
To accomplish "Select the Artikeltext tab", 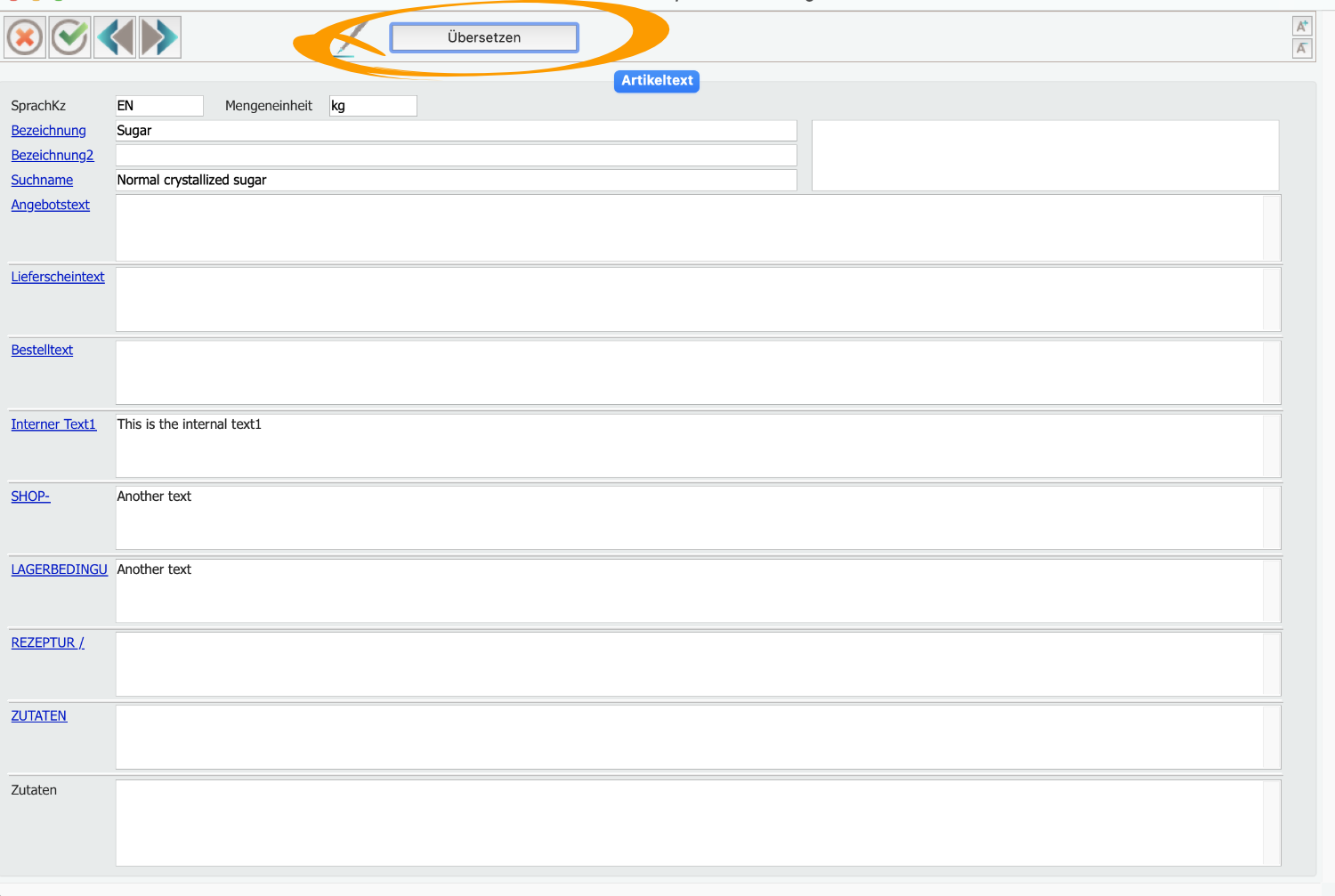I will (x=657, y=81).
